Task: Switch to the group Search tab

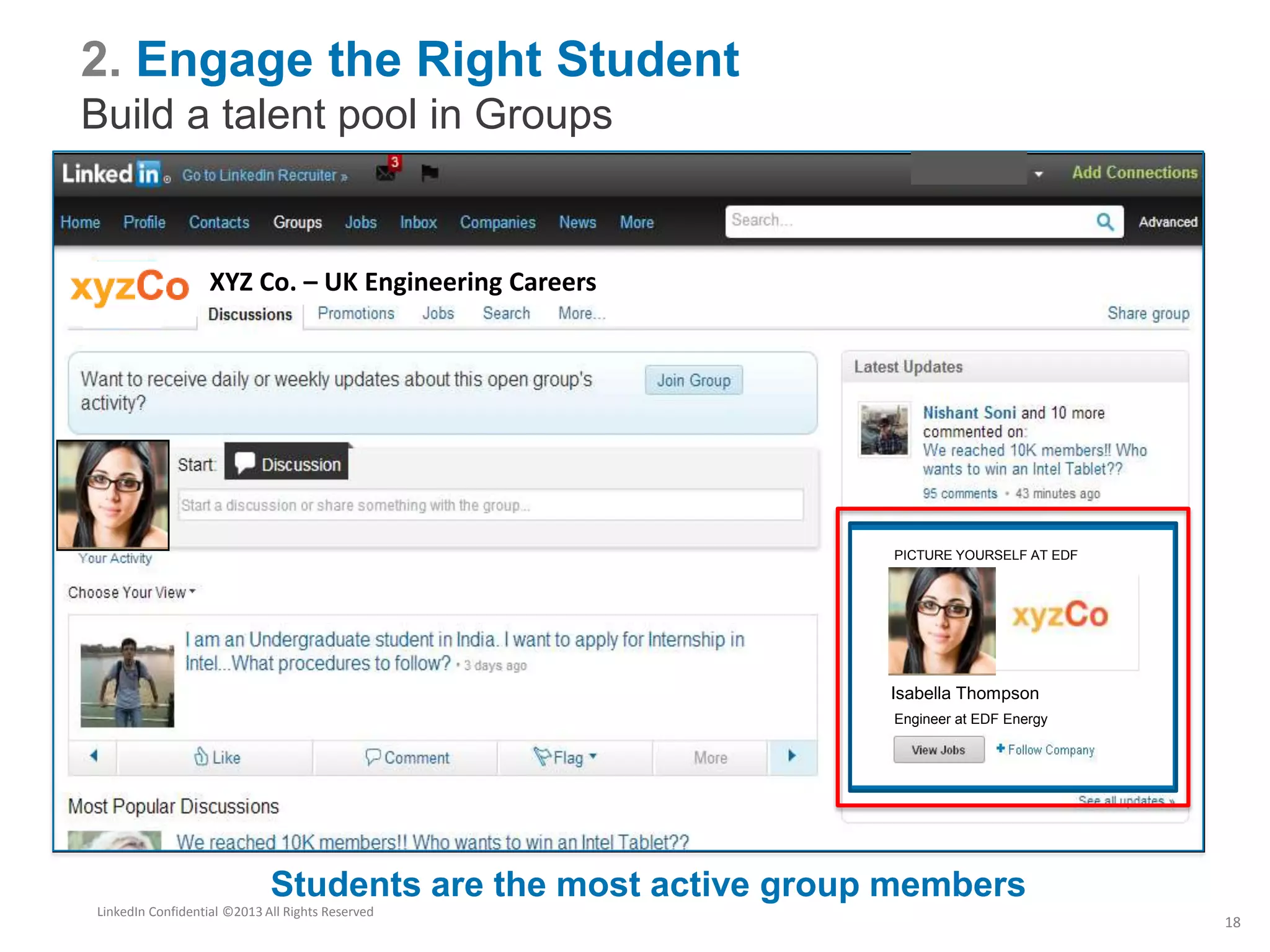Action: [506, 314]
